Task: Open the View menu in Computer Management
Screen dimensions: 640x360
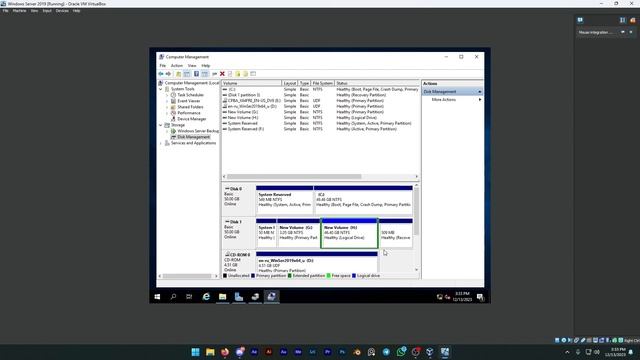Action: tap(192, 66)
